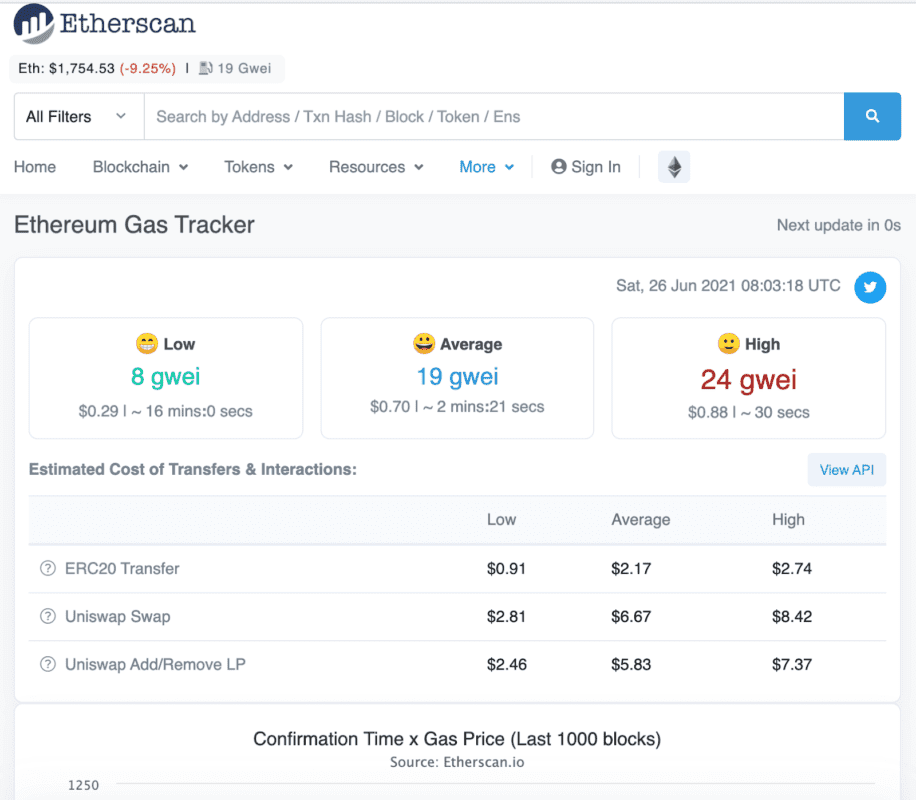
Task: Click the $2.74 ERC20 high cost
Action: [792, 569]
